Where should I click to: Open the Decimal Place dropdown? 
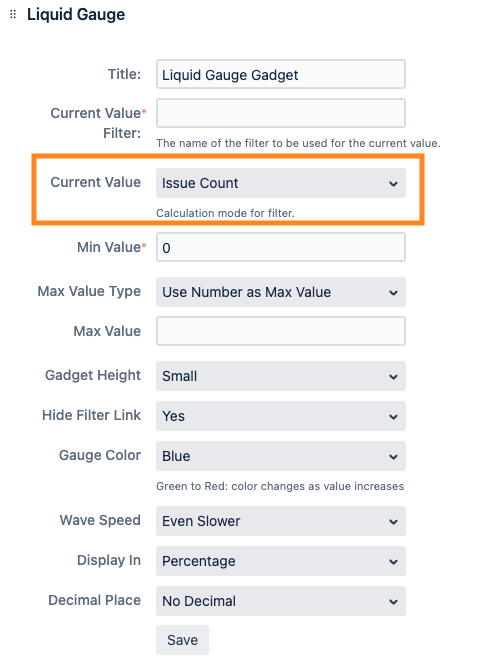click(x=281, y=601)
